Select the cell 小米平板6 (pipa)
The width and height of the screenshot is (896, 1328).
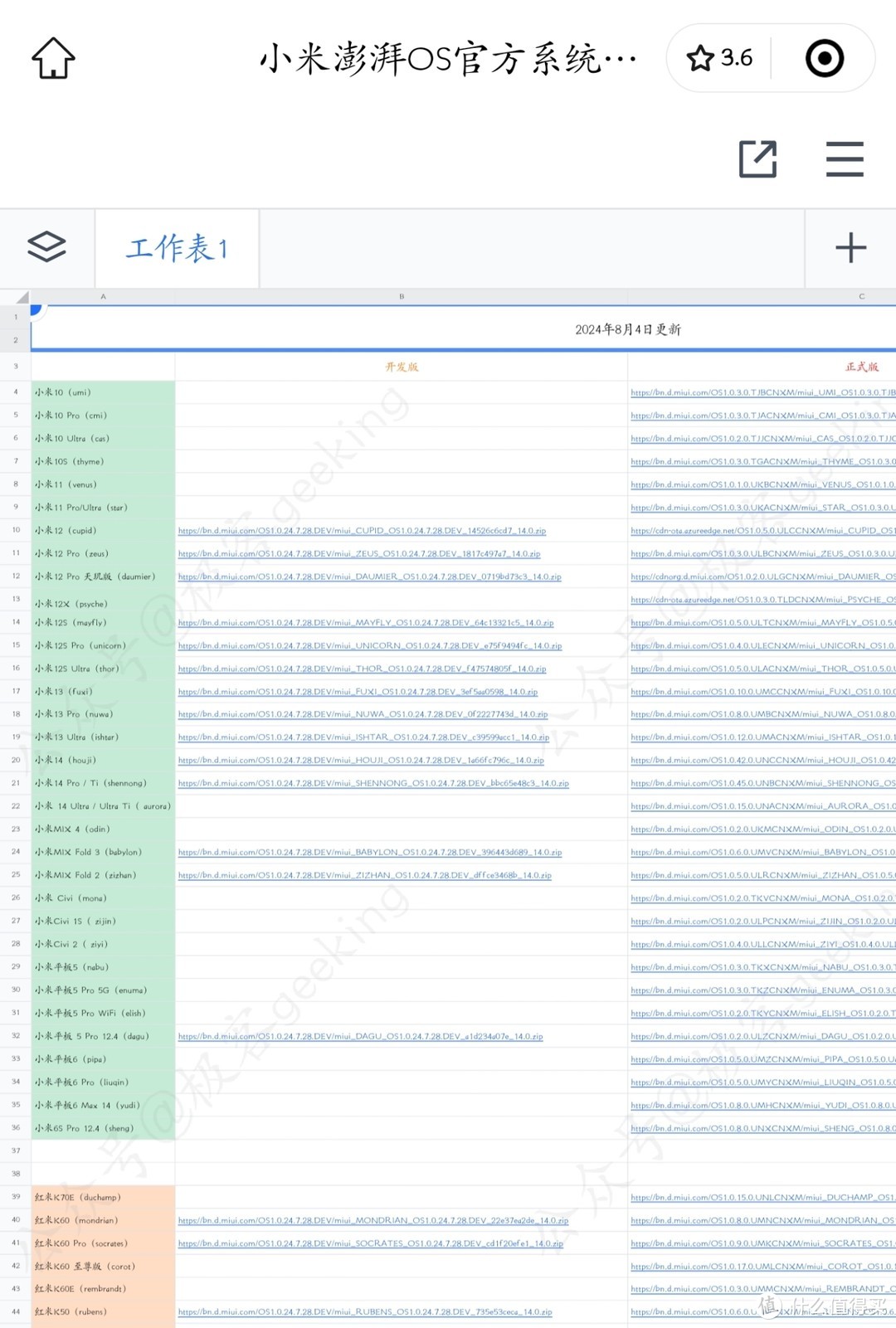tap(103, 1059)
